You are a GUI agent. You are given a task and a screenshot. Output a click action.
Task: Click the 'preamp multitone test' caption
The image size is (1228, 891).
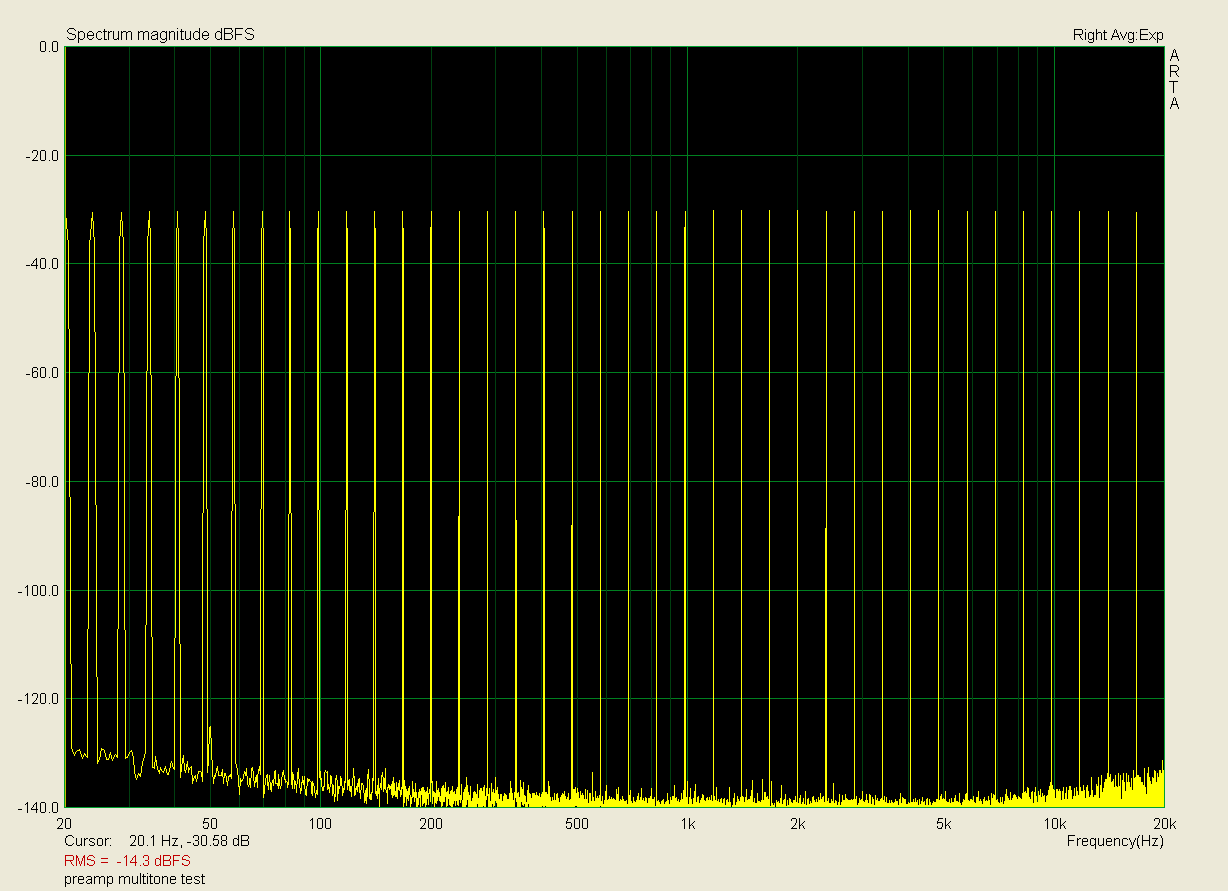[135, 879]
